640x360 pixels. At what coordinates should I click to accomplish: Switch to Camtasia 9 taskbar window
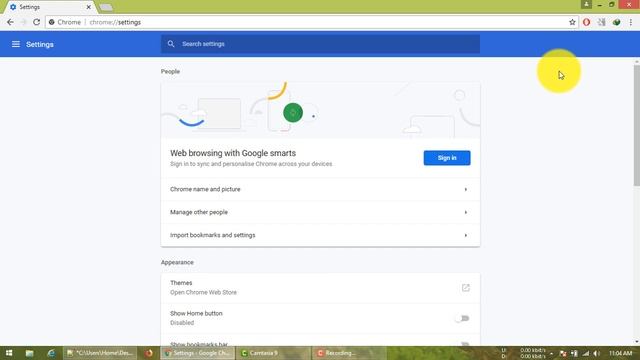click(273, 353)
